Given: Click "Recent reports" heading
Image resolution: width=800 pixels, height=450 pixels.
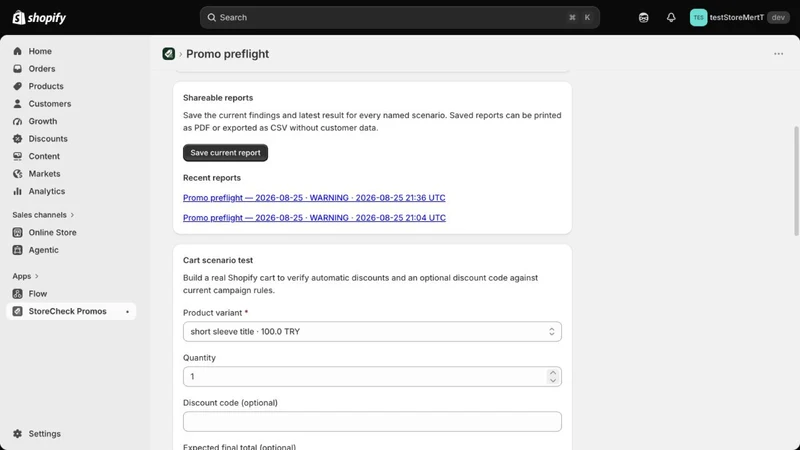Looking at the screenshot, I should 212,178.
